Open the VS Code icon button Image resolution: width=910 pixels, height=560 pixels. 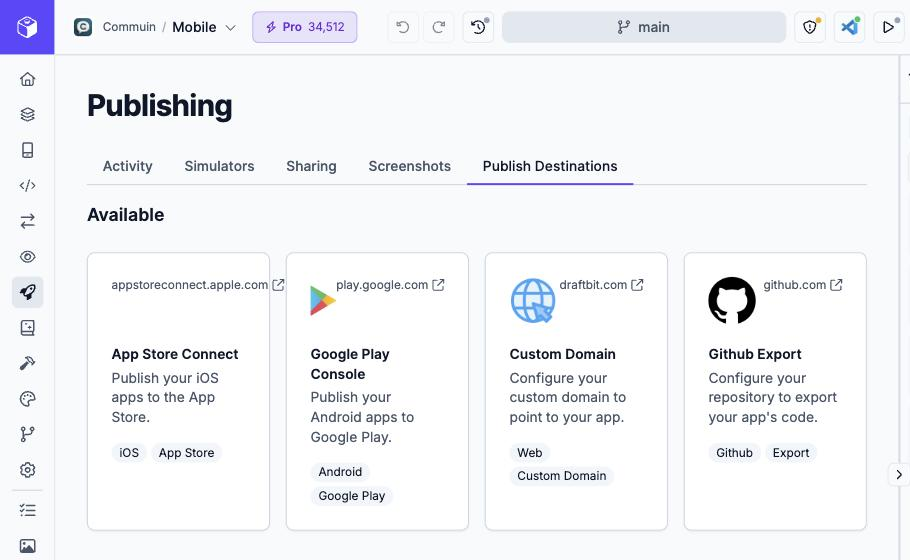[850, 27]
